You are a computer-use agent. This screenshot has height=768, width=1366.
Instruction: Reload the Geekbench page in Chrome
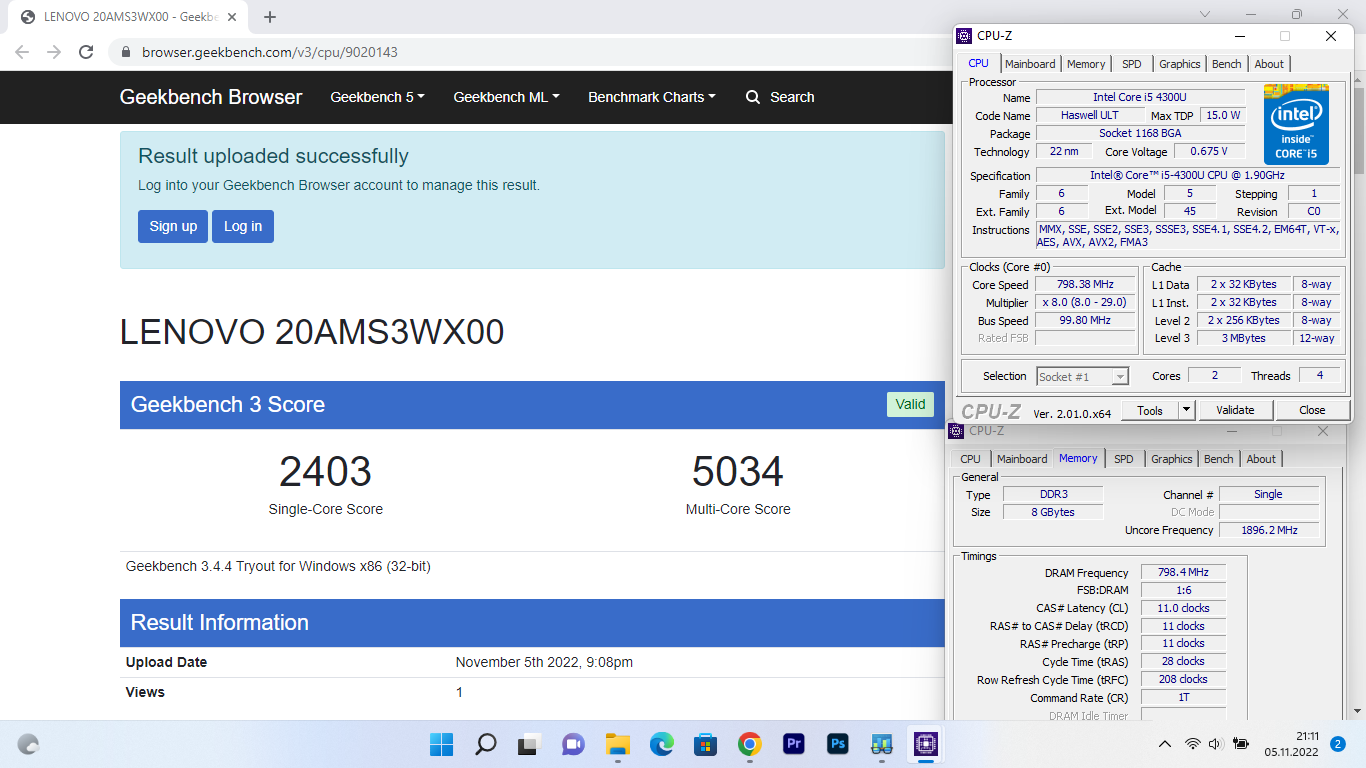(x=86, y=52)
